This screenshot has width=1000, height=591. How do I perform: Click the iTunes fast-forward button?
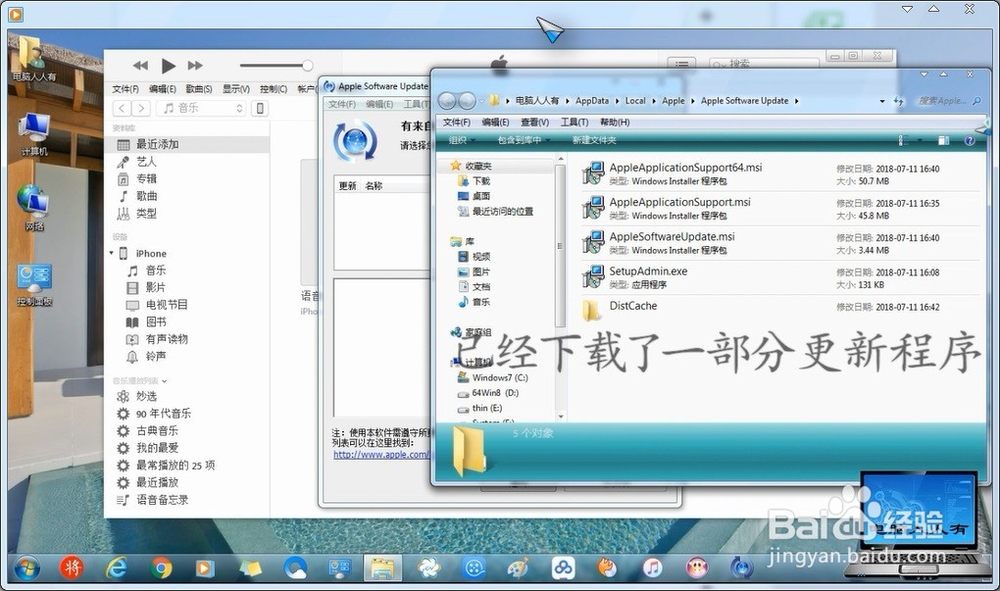click(195, 66)
